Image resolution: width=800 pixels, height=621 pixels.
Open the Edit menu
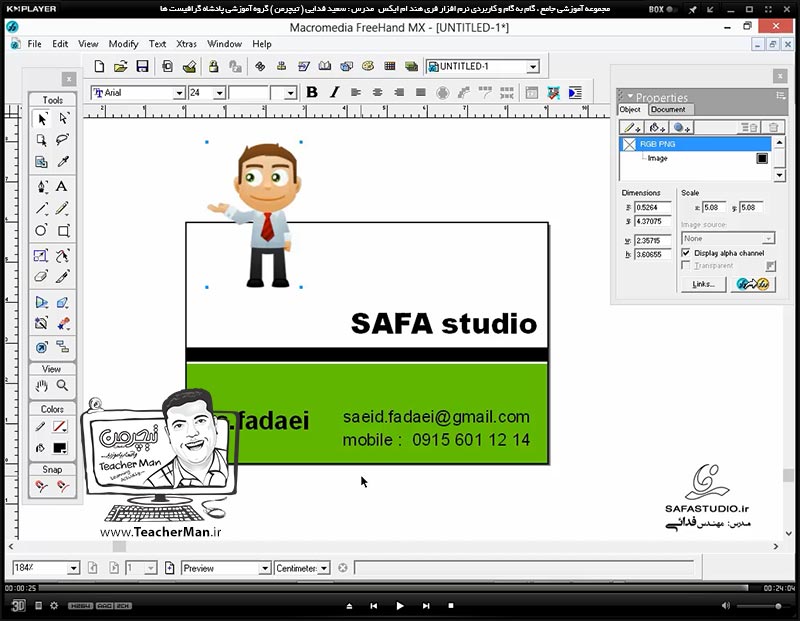(x=60, y=44)
